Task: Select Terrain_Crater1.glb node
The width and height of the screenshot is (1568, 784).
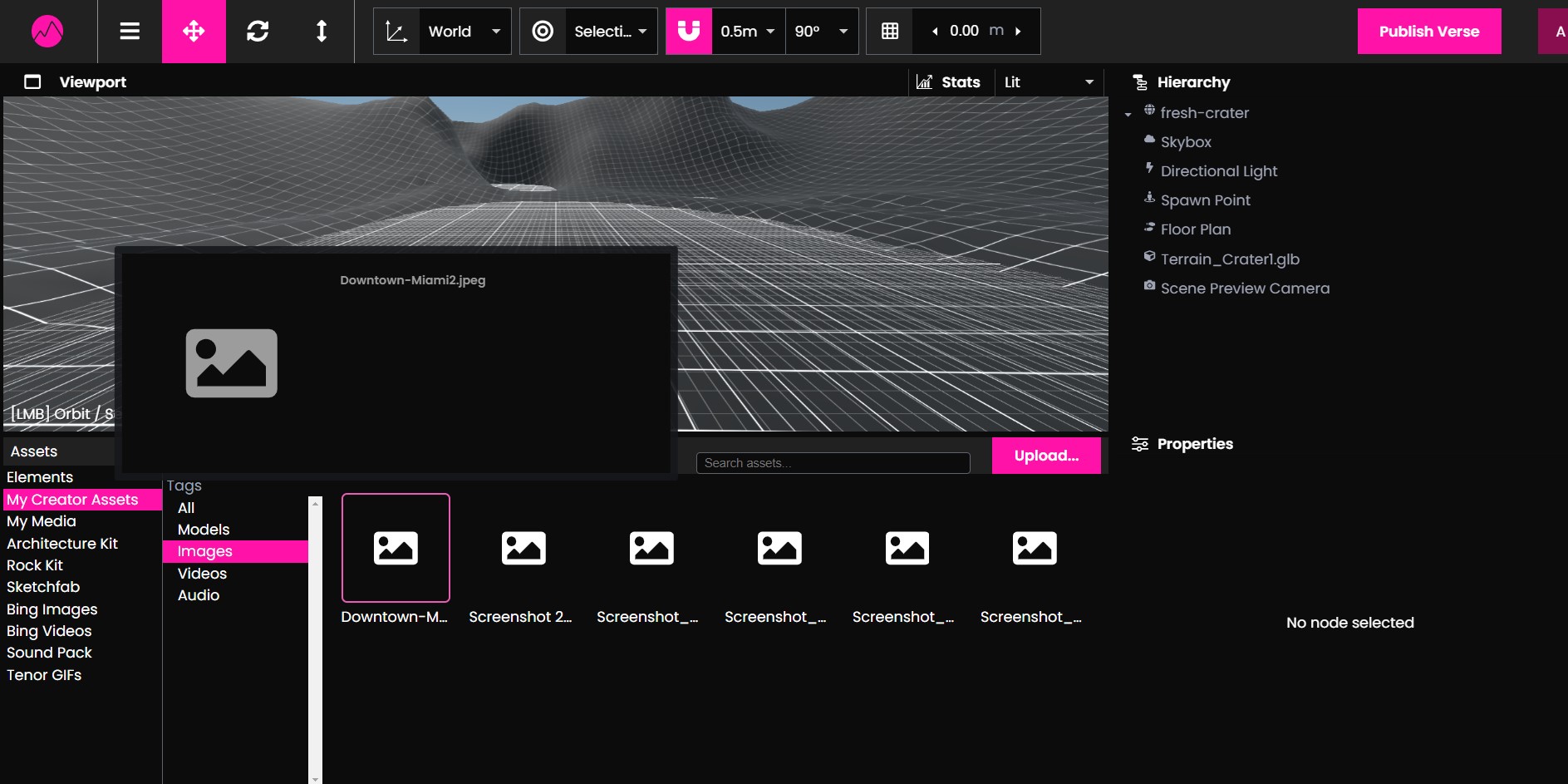Action: pos(1230,259)
